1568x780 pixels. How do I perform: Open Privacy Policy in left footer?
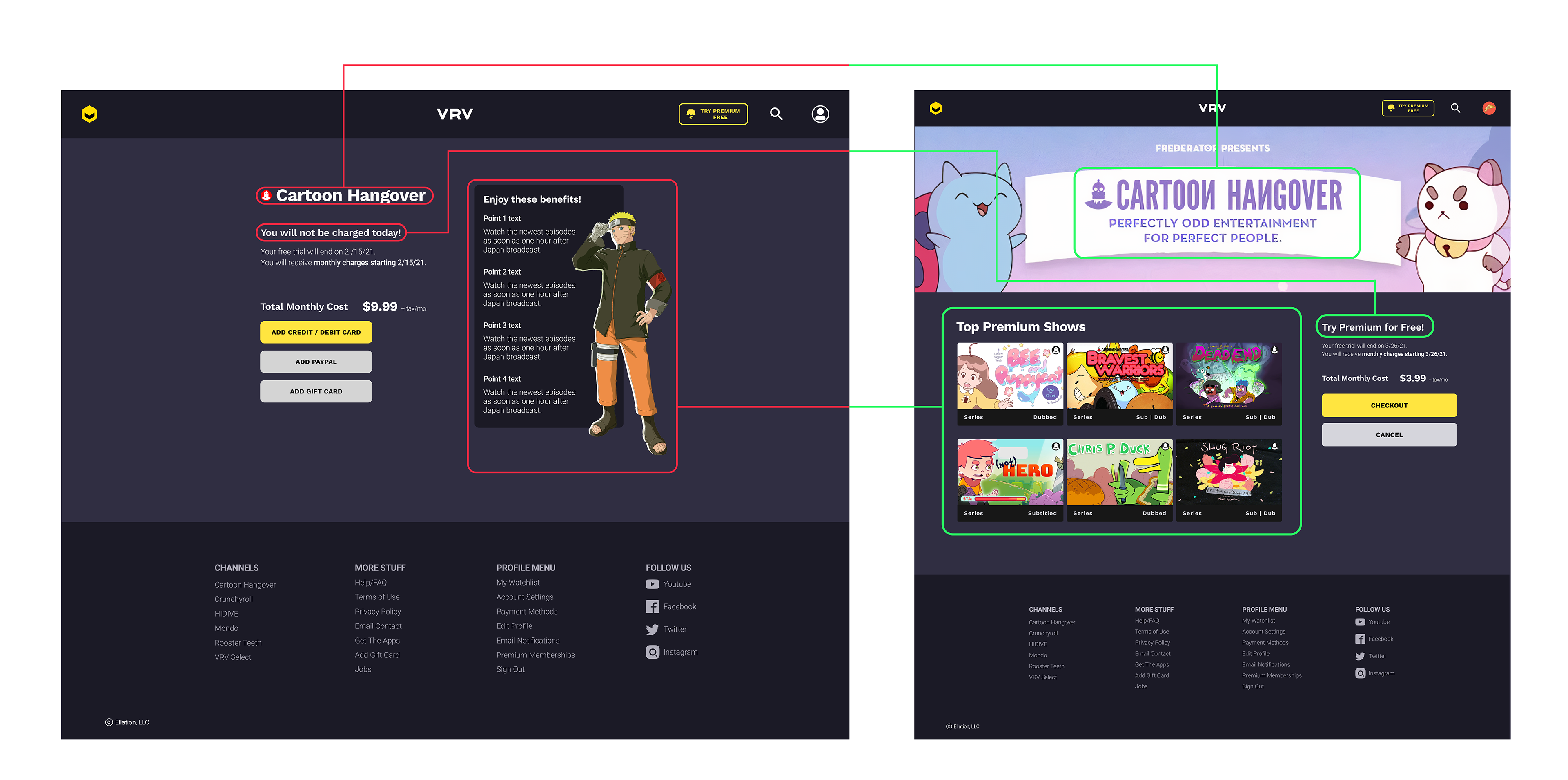(x=377, y=612)
